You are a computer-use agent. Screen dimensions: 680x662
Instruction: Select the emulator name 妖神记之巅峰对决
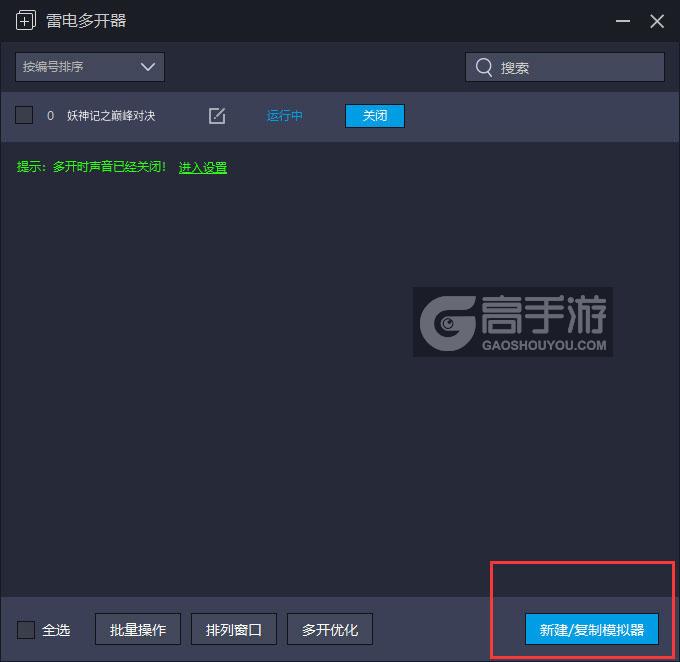point(111,116)
